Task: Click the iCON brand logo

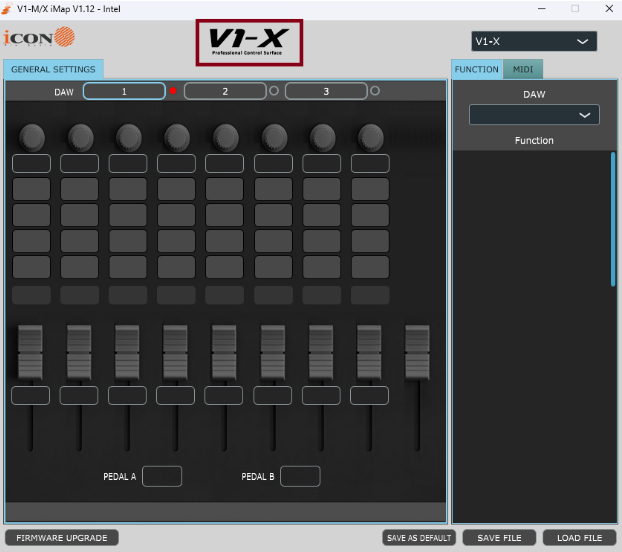Action: click(39, 37)
